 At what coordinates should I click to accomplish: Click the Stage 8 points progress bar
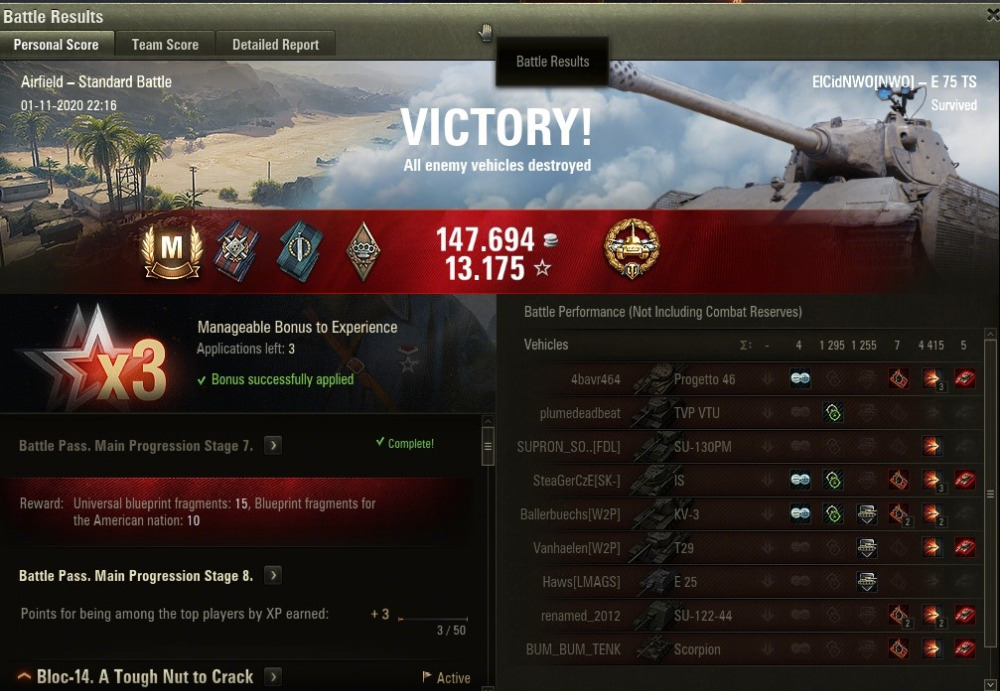433,618
